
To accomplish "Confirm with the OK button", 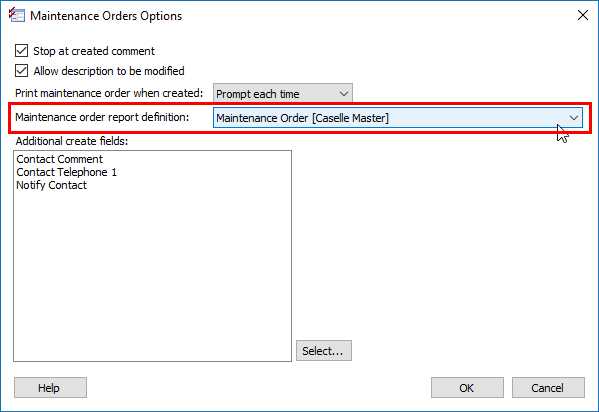I will tap(467, 388).
